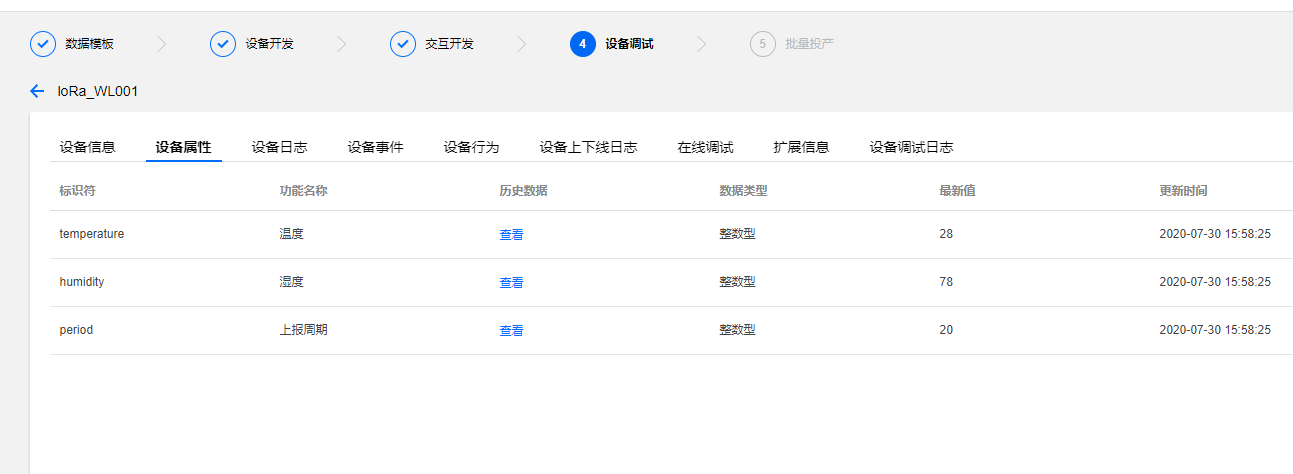Click the 数据模板 step checkmark icon
Viewport: 1293px width, 474px height.
pos(43,44)
